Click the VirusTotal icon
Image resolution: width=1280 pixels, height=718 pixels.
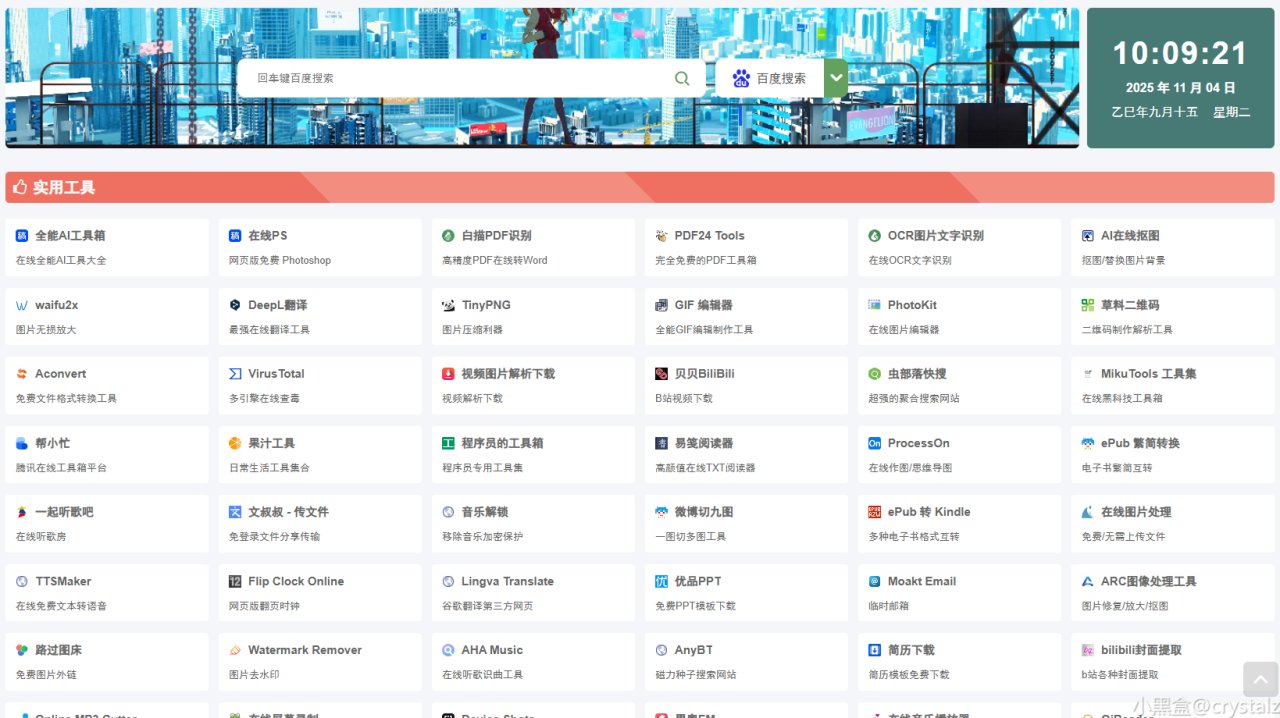235,374
